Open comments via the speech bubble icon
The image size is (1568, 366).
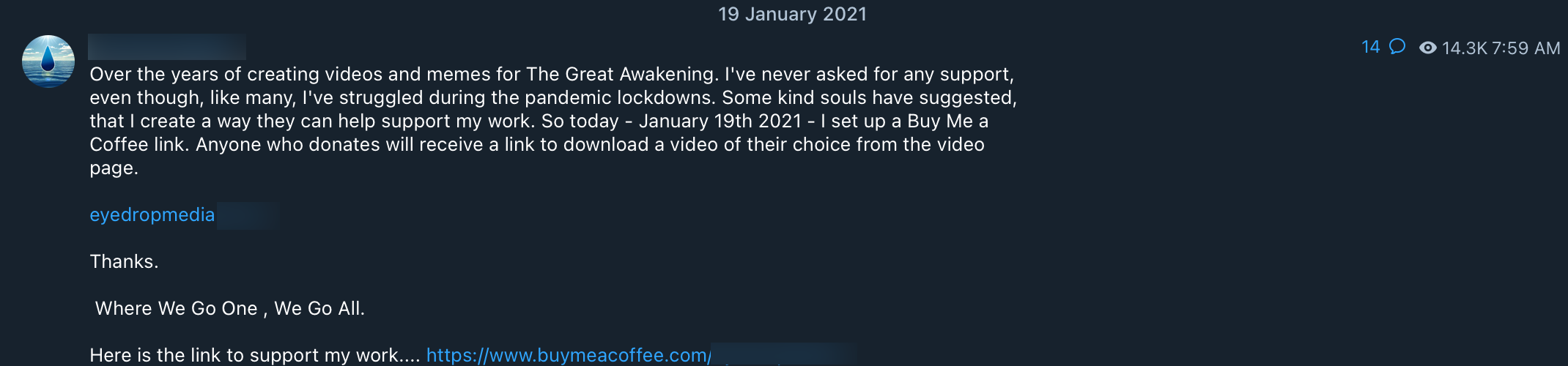(1397, 47)
